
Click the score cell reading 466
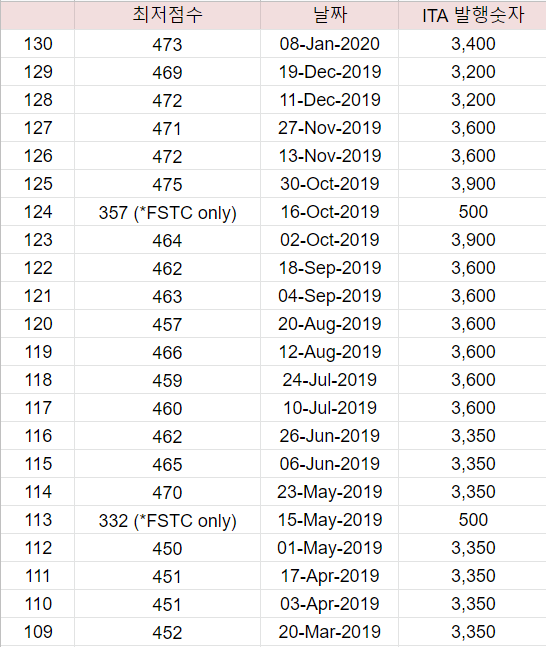(167, 352)
